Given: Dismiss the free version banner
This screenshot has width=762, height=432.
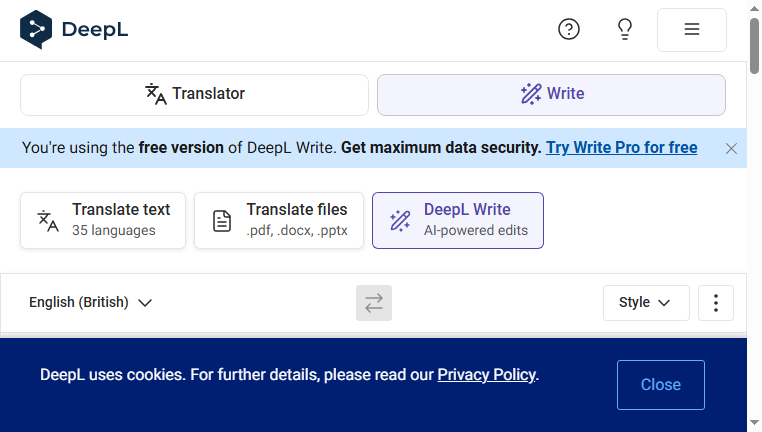Looking at the screenshot, I should pos(731,148).
